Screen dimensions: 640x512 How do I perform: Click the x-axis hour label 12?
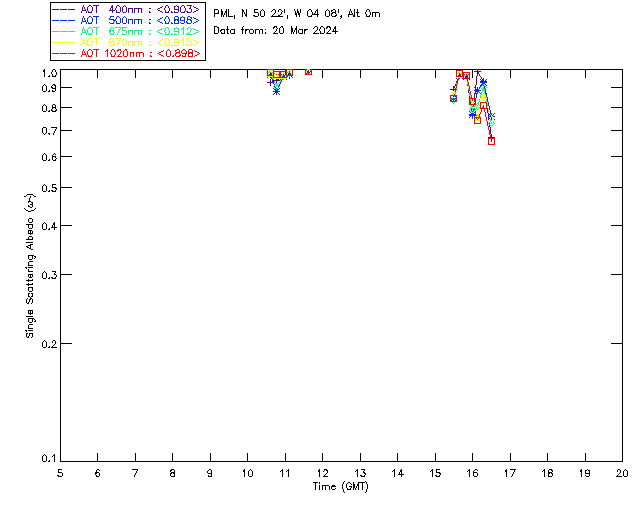(x=322, y=474)
